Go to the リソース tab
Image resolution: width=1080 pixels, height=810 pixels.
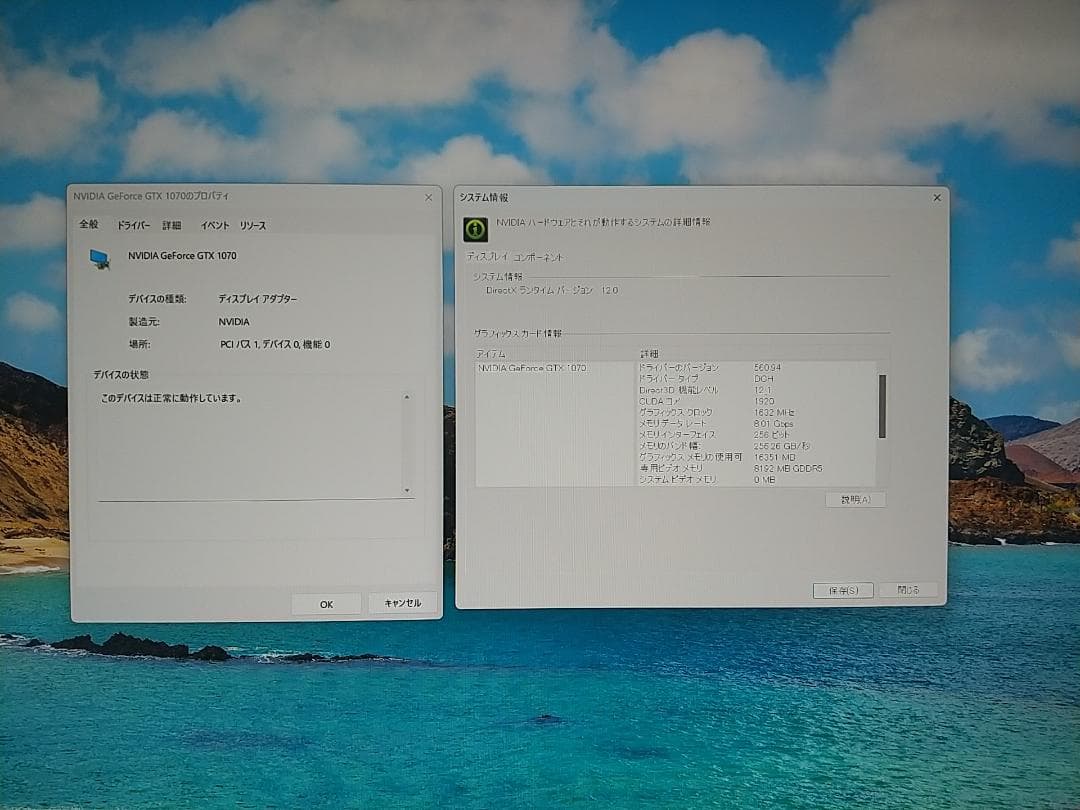[253, 226]
